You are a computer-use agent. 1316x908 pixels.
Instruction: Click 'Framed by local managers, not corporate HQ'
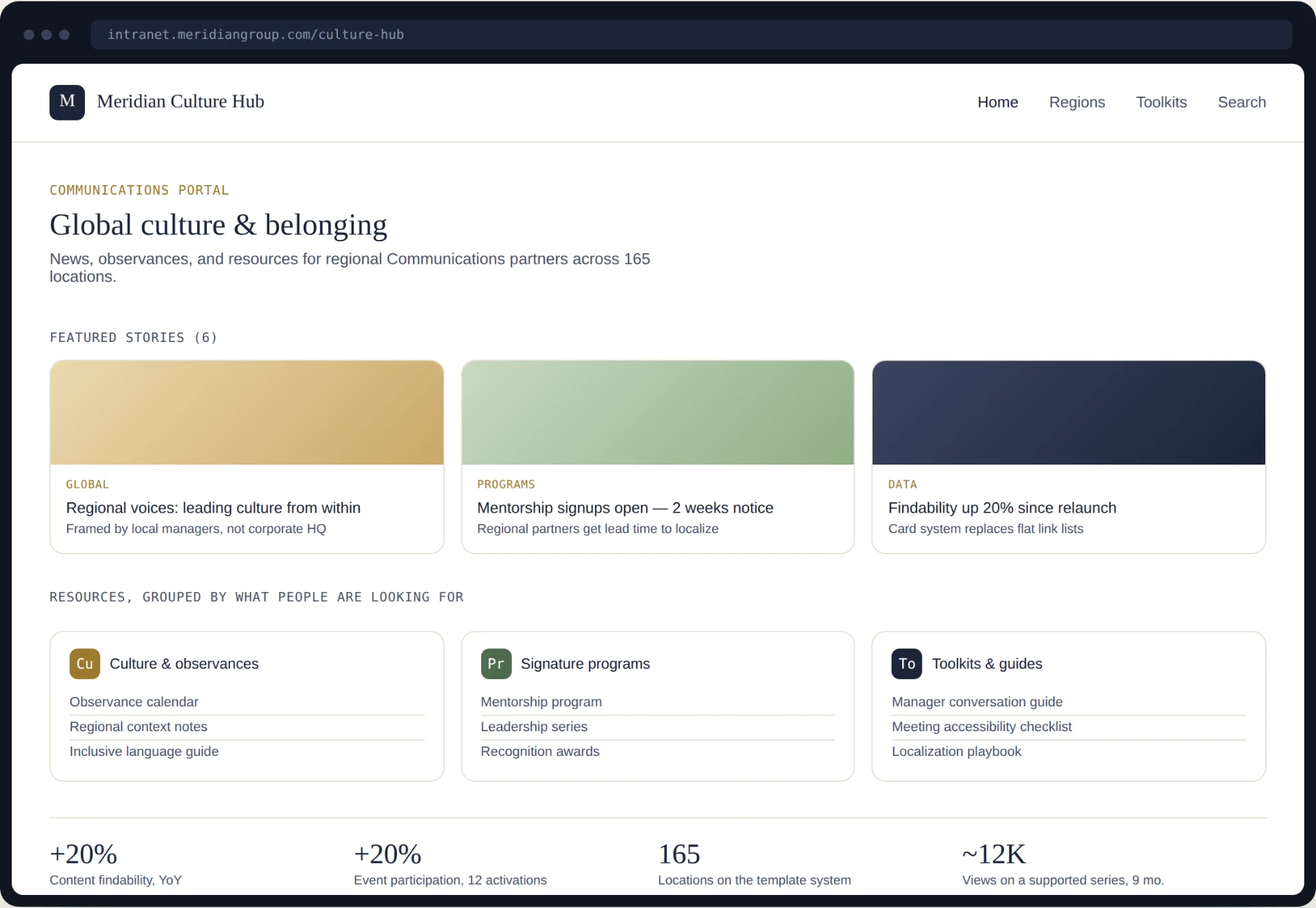coord(196,528)
